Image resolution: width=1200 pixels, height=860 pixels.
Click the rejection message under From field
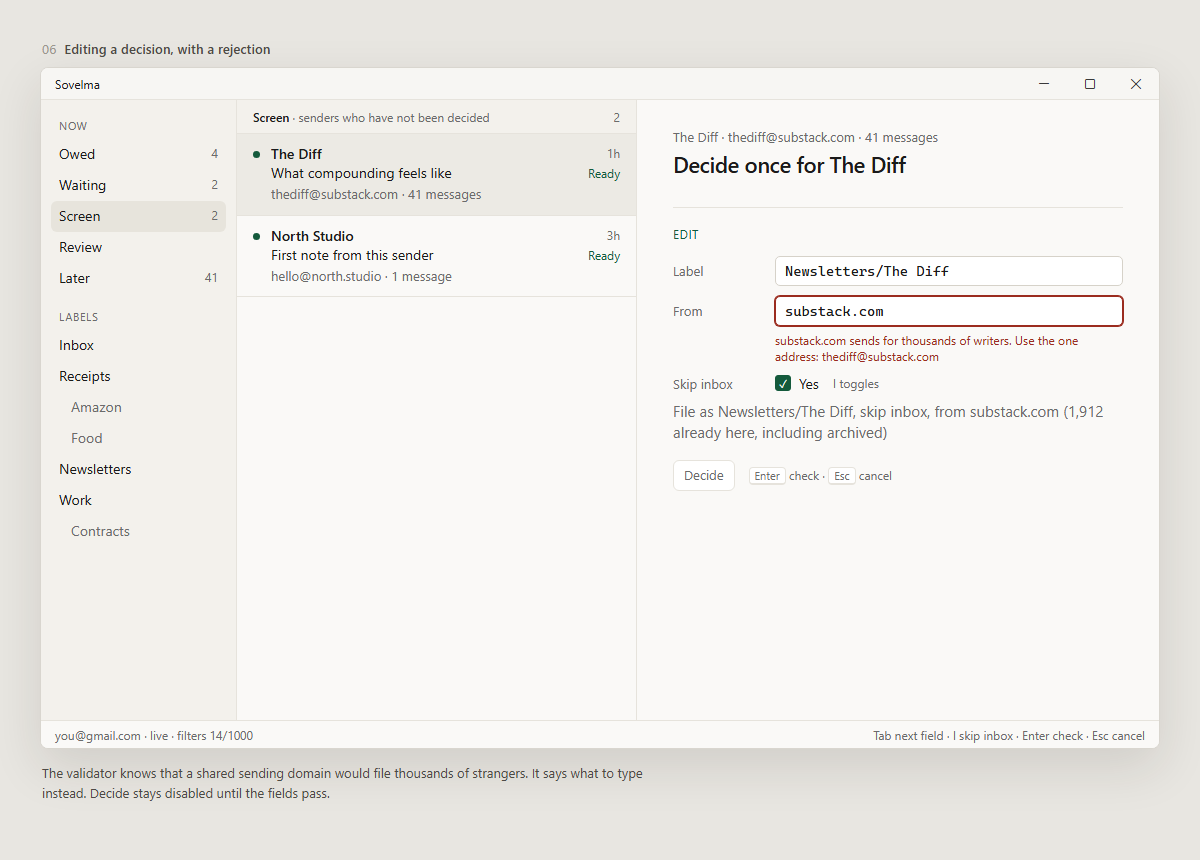tap(927, 349)
